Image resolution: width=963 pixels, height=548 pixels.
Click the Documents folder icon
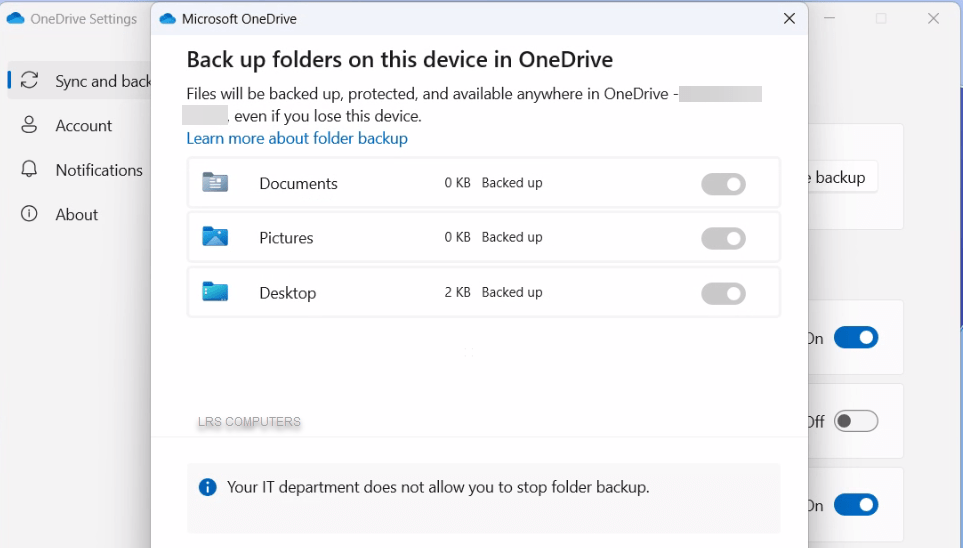click(x=215, y=183)
